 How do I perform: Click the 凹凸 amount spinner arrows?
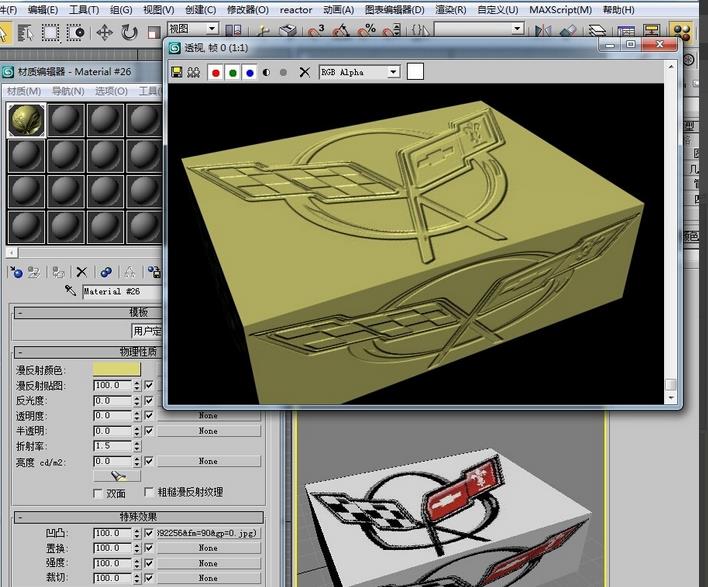pyautogui.click(x=137, y=533)
